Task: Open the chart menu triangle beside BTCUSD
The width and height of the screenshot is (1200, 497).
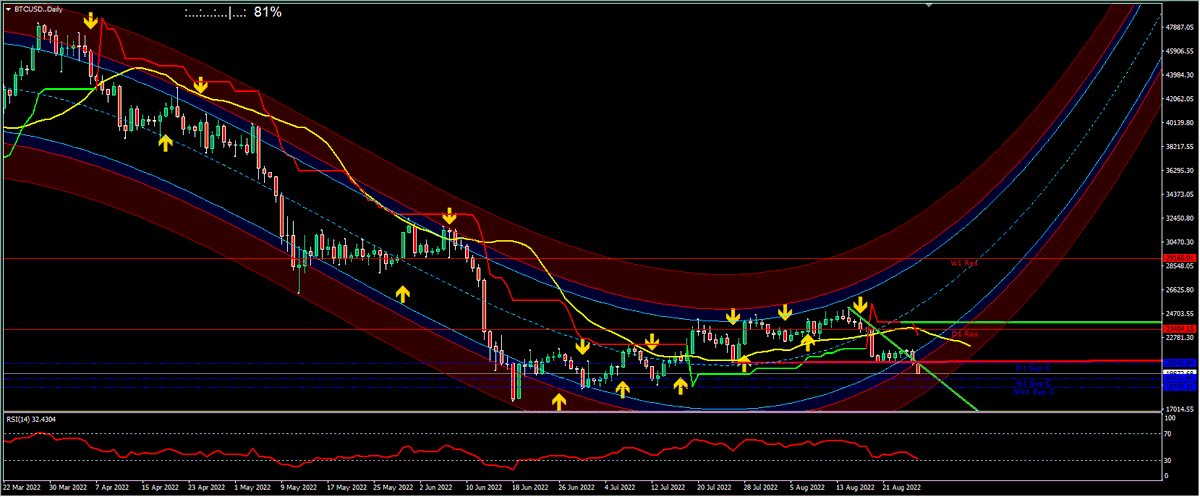Action: coord(7,8)
